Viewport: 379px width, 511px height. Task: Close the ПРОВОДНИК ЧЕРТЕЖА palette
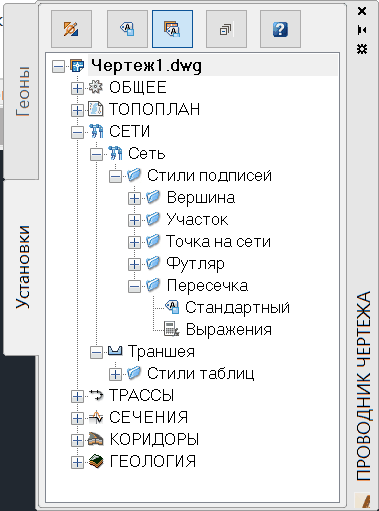pos(362,11)
